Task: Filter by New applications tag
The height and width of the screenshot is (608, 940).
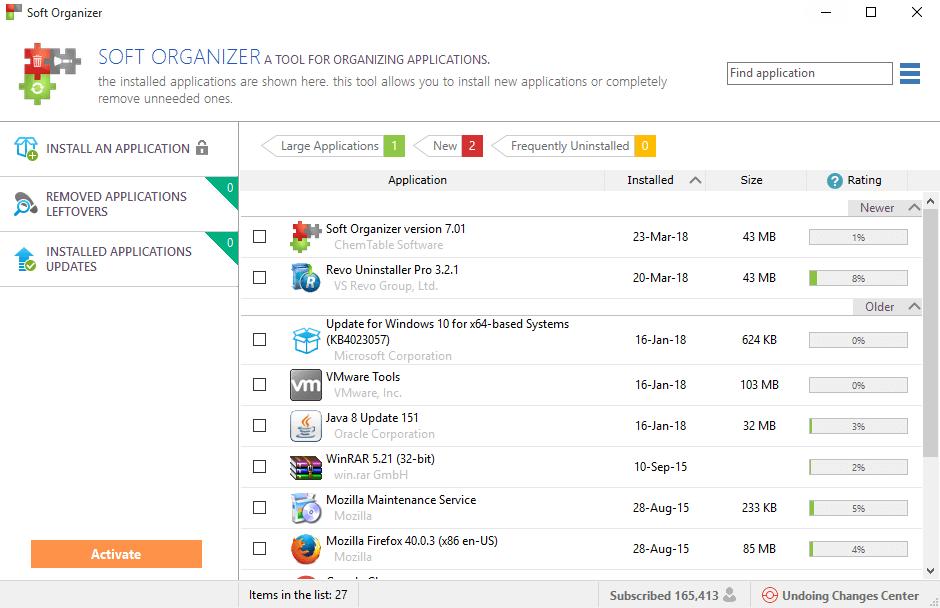Action: point(449,146)
